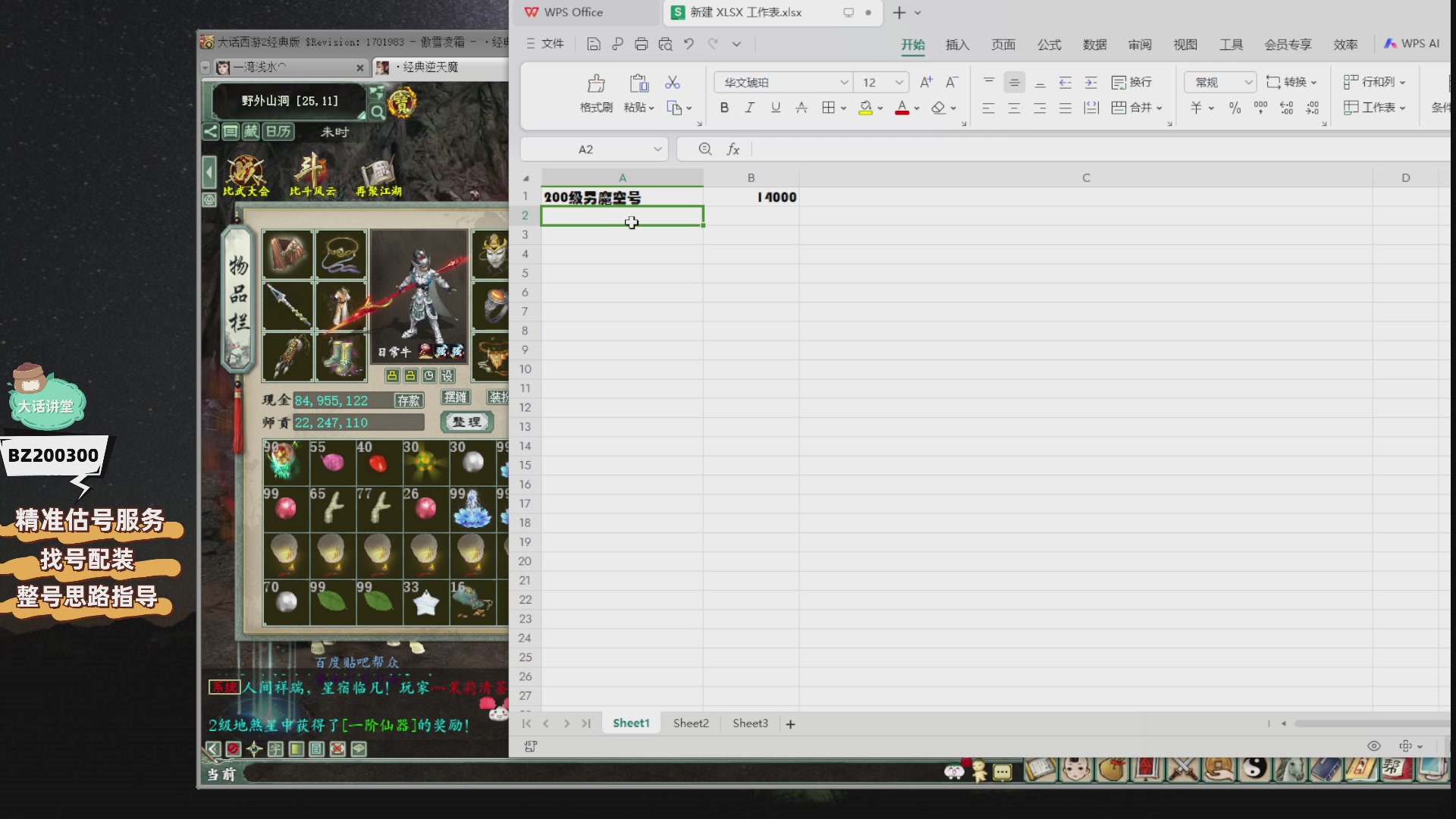Toggle top vertical alignment

coord(988,82)
